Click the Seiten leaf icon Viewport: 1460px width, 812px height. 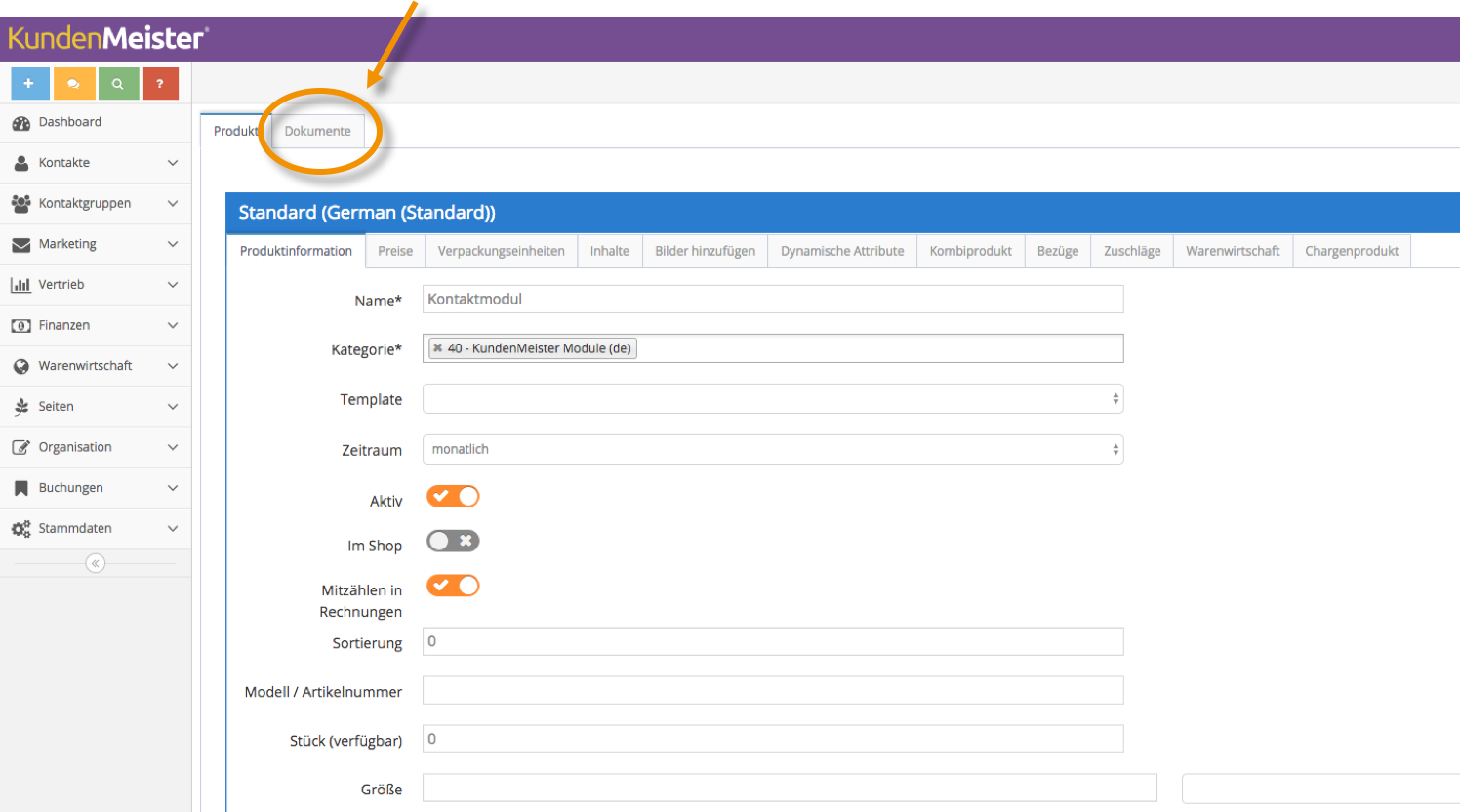tap(20, 407)
